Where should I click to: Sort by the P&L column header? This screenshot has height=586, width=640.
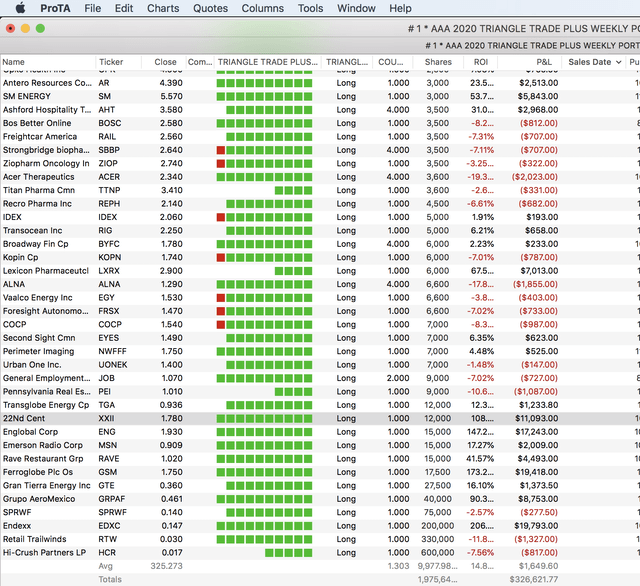point(530,62)
